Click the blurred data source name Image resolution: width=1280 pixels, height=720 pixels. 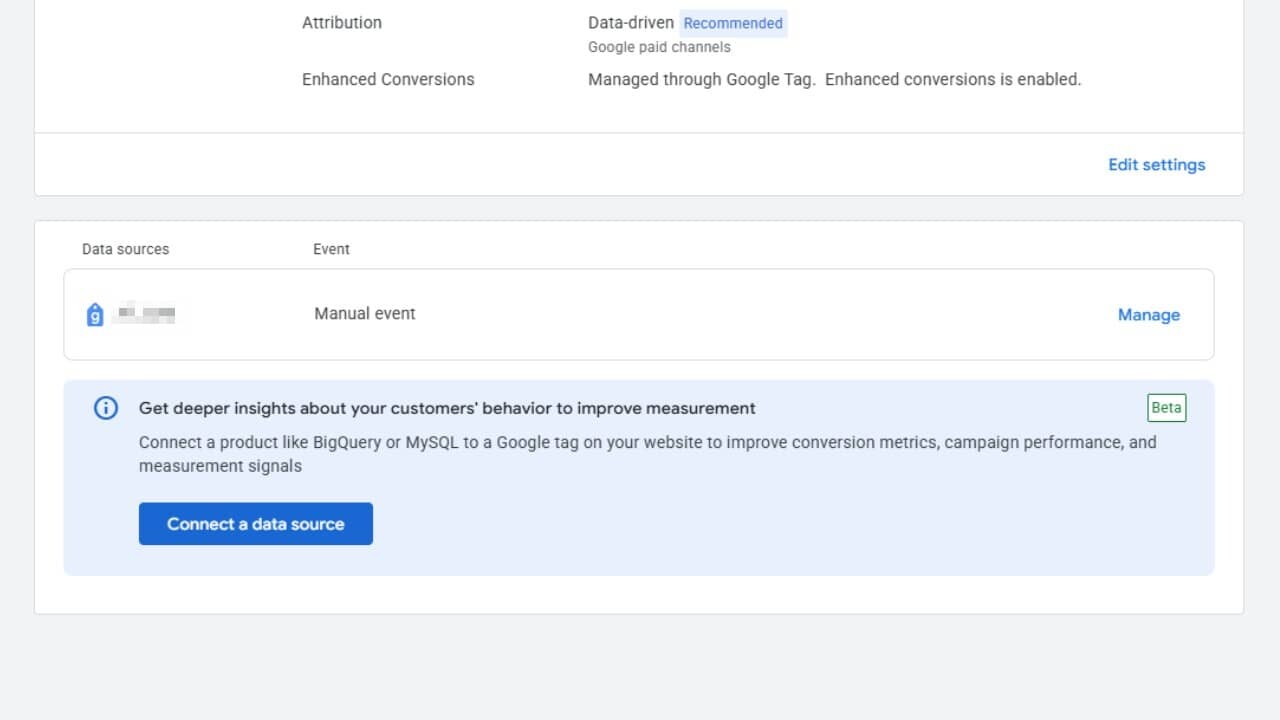146,315
